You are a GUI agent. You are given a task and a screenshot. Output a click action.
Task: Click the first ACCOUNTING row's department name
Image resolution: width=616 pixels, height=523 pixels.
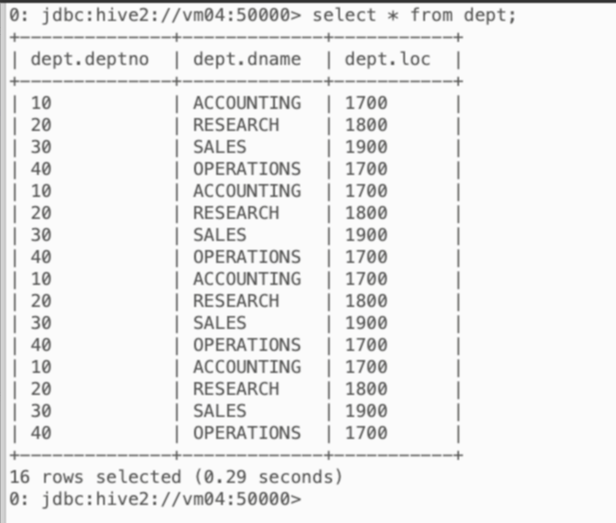coord(247,103)
